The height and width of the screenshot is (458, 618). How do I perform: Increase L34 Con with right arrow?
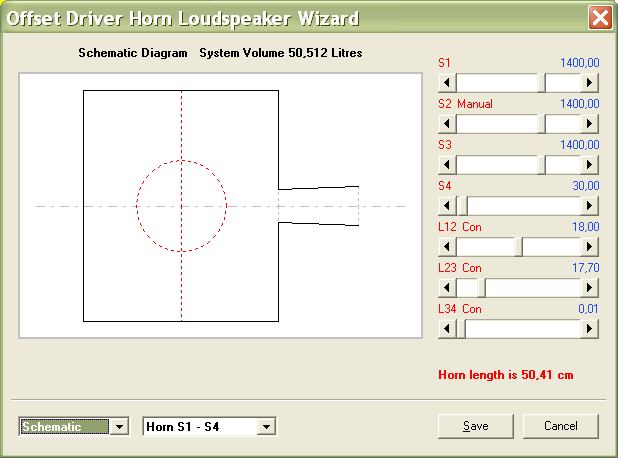click(x=590, y=329)
